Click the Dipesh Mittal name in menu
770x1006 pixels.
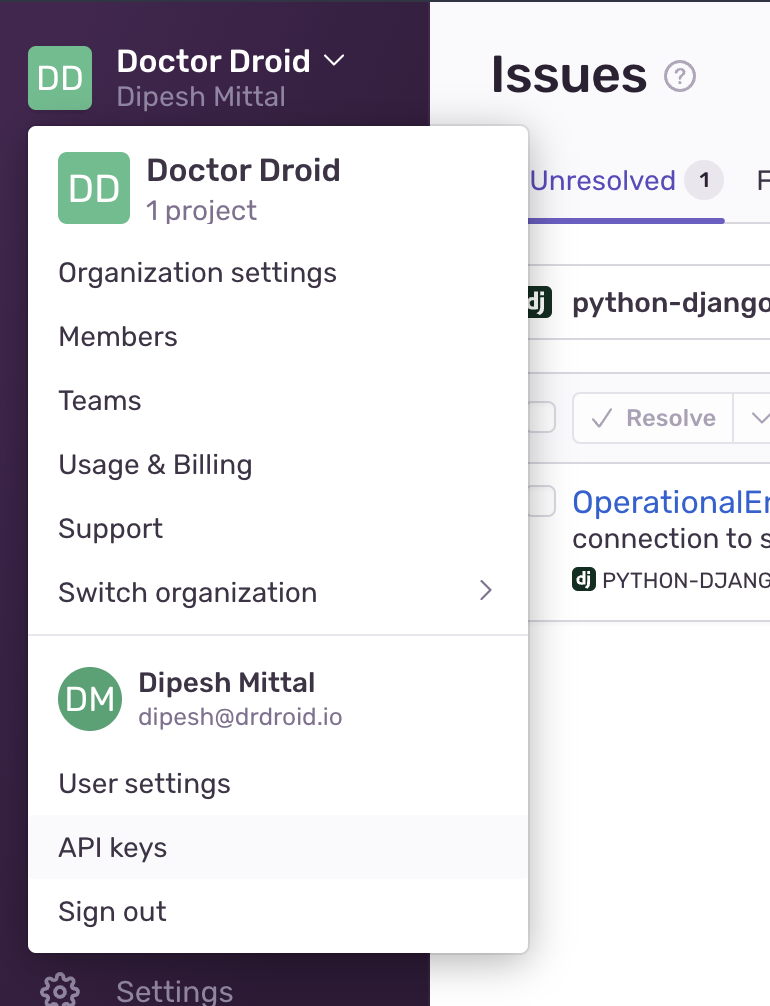[x=227, y=683]
